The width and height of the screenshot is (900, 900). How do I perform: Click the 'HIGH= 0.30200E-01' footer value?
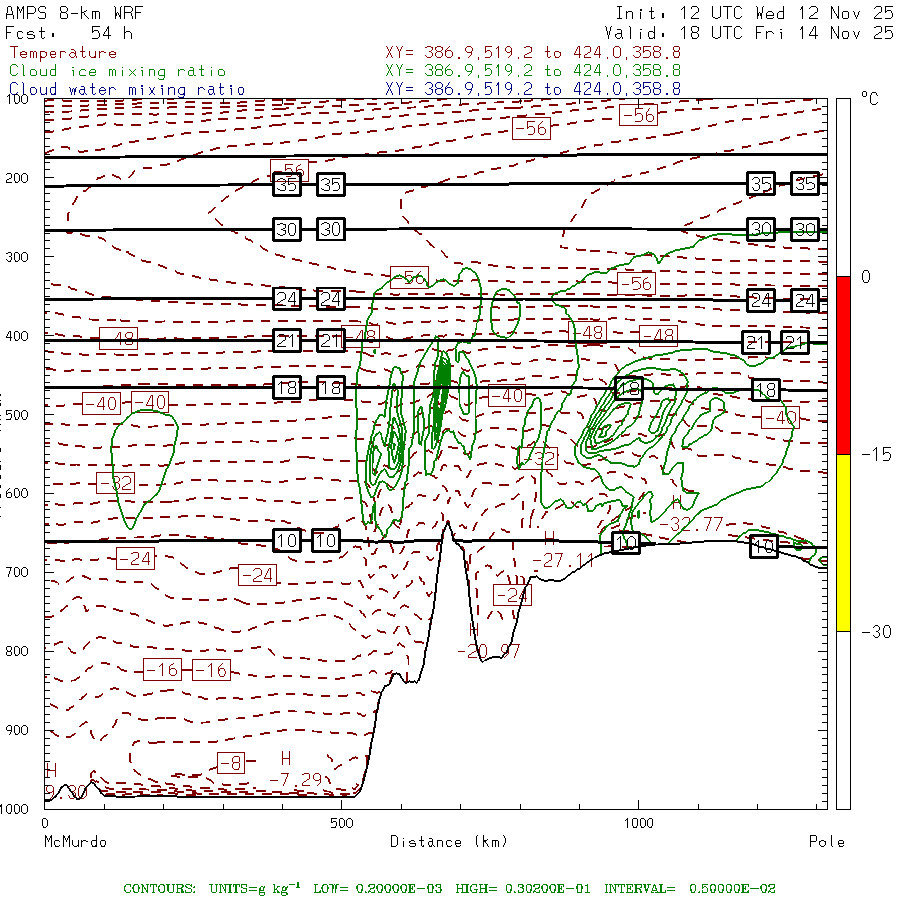(523, 889)
